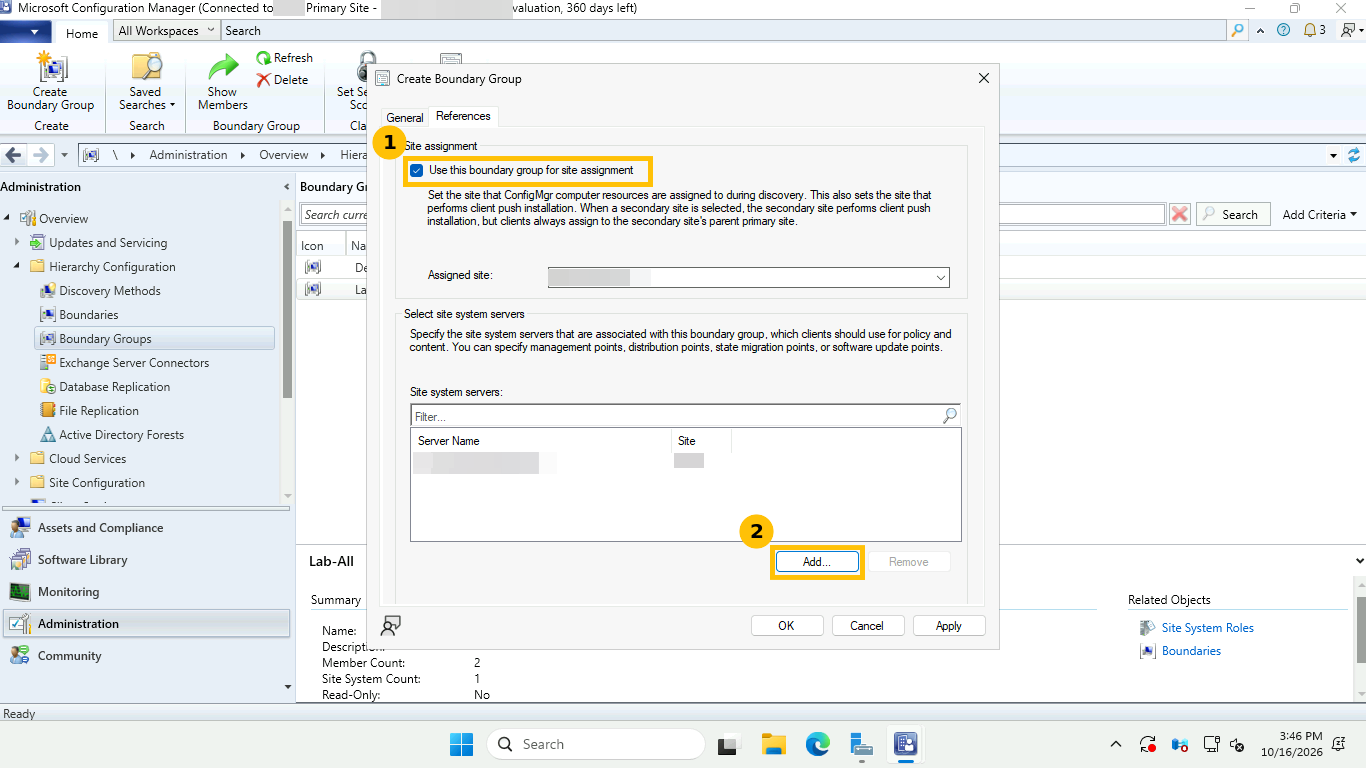The image size is (1366, 768).
Task: Open the Add Criteria dropdown
Action: point(1320,215)
